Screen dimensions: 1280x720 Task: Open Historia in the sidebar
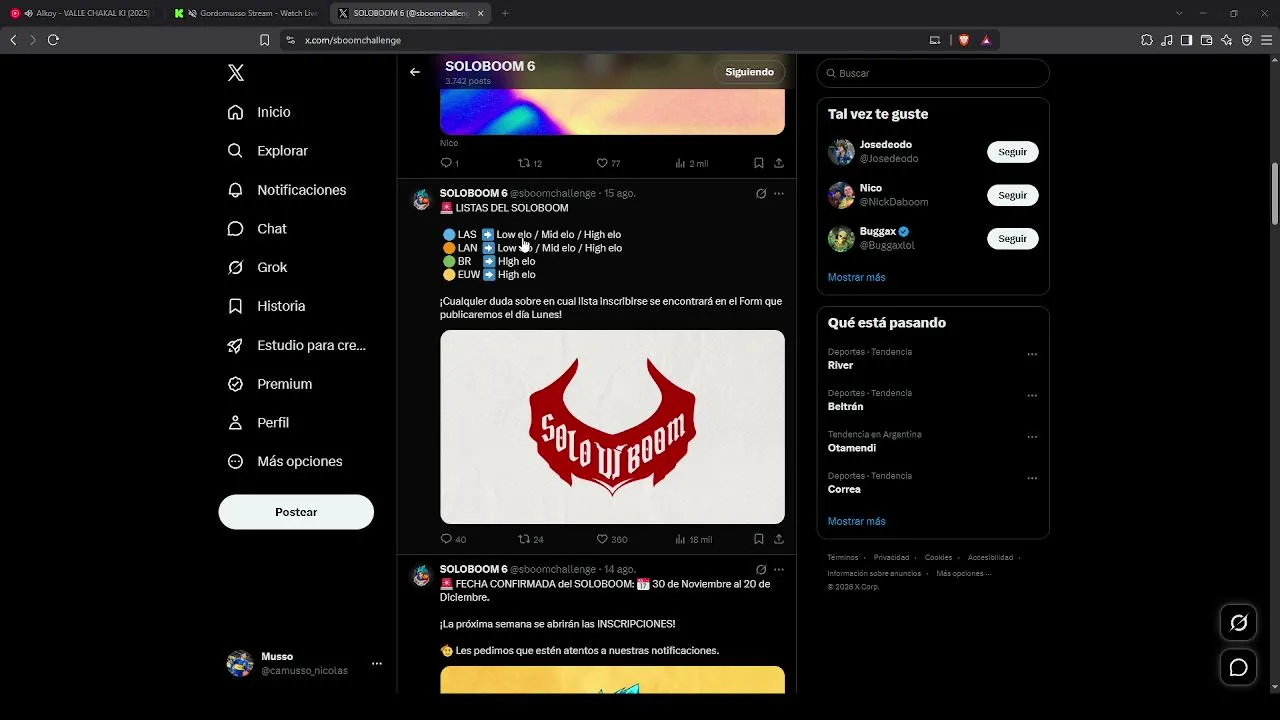[x=266, y=306]
